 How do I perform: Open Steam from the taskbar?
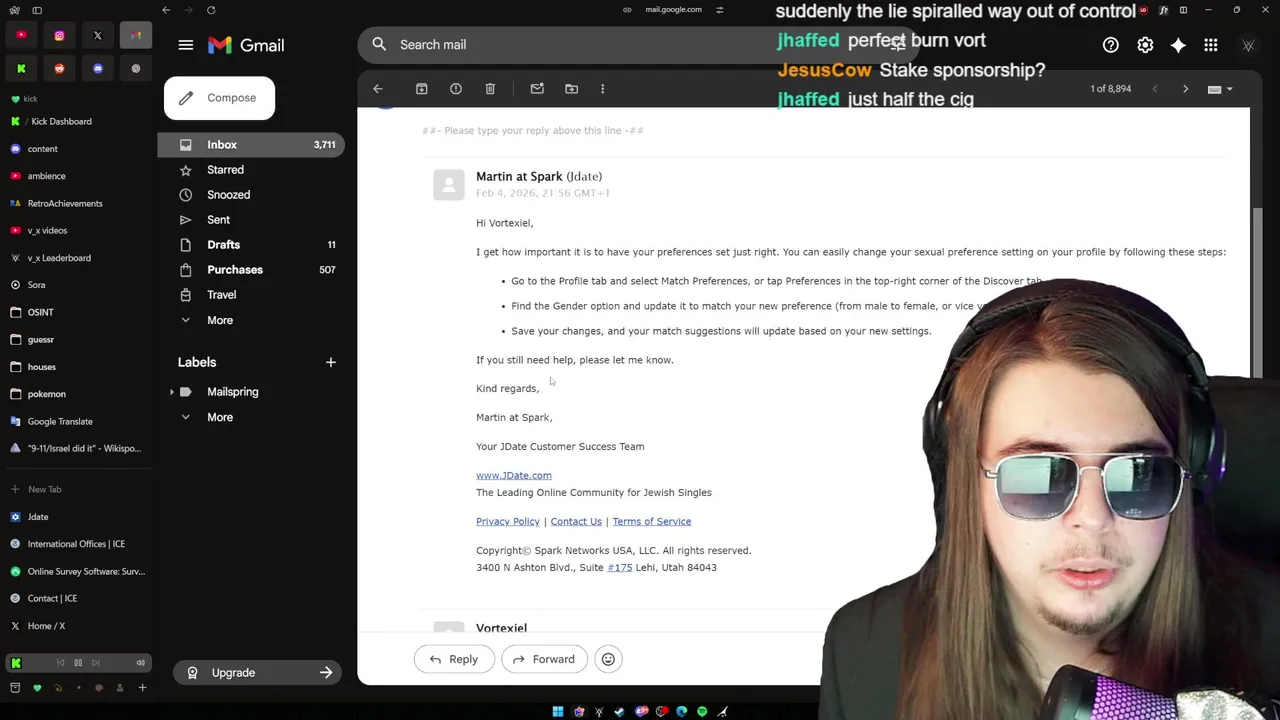click(620, 712)
